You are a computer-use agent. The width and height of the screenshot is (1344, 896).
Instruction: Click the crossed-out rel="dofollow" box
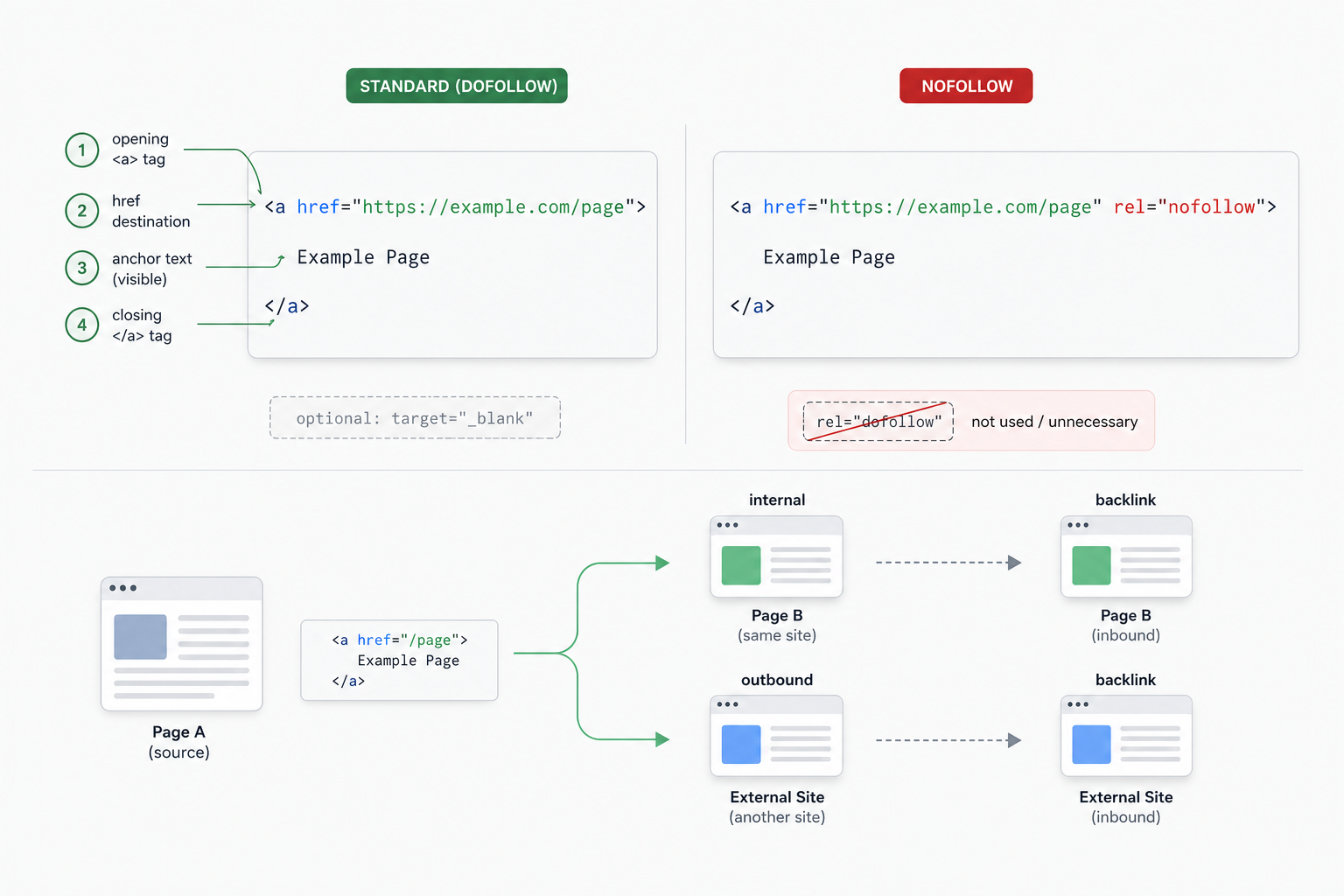point(878,422)
